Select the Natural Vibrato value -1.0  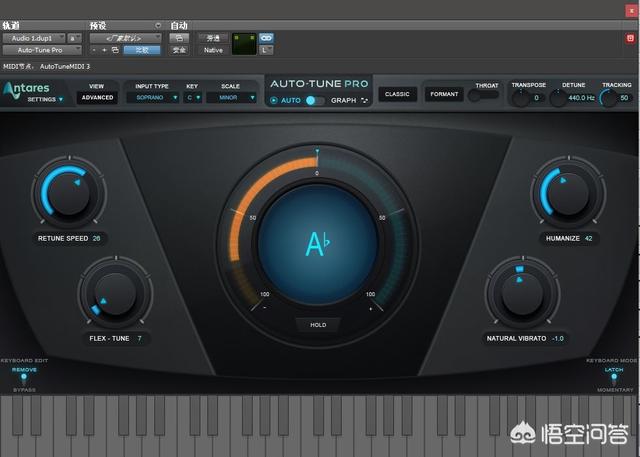558,339
